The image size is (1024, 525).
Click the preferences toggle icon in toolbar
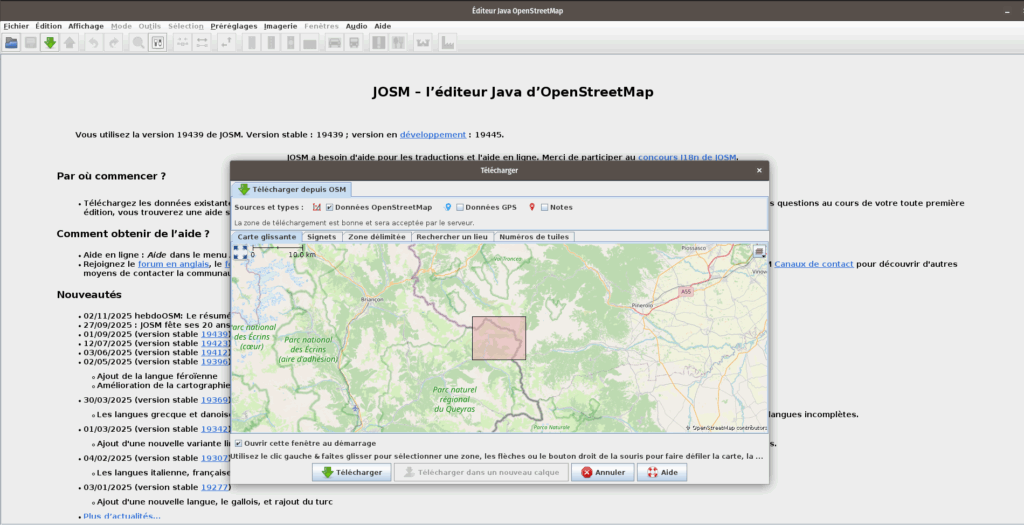(158, 43)
